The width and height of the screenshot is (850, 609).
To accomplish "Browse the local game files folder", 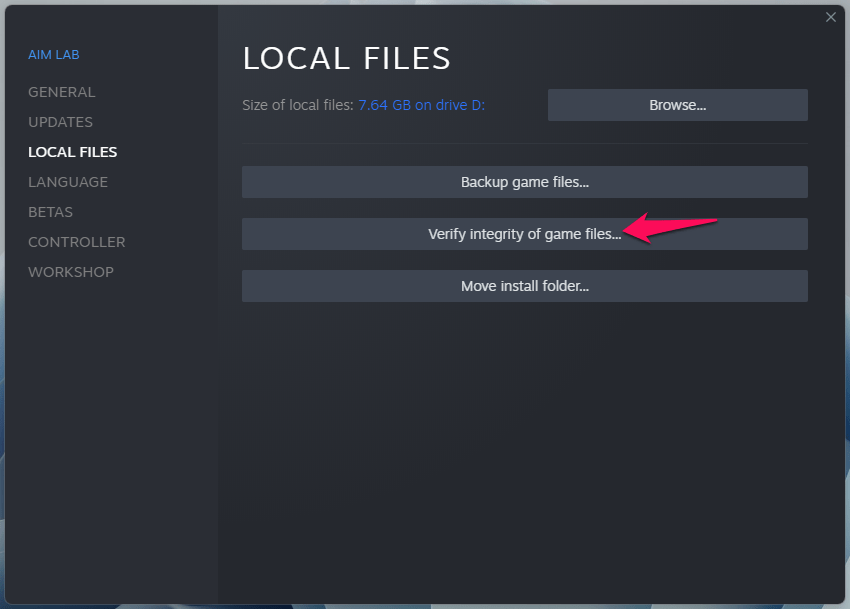I will (677, 105).
